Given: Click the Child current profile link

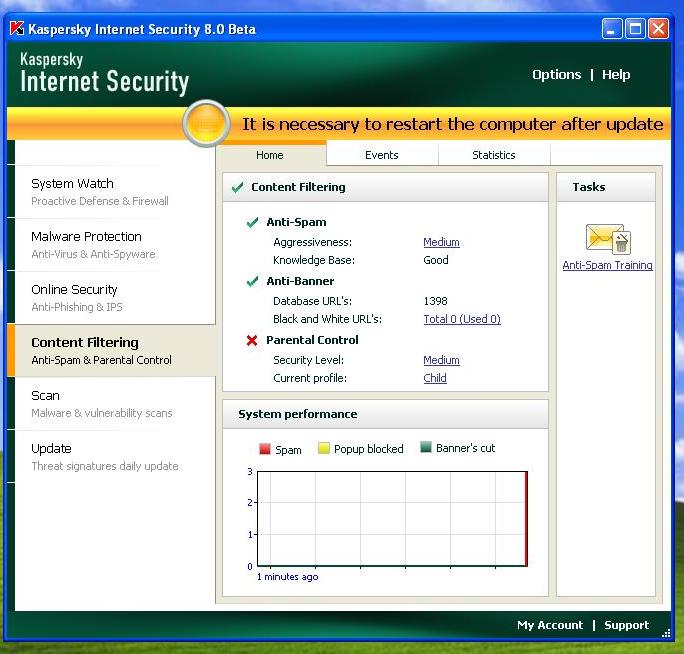Looking at the screenshot, I should (x=435, y=378).
